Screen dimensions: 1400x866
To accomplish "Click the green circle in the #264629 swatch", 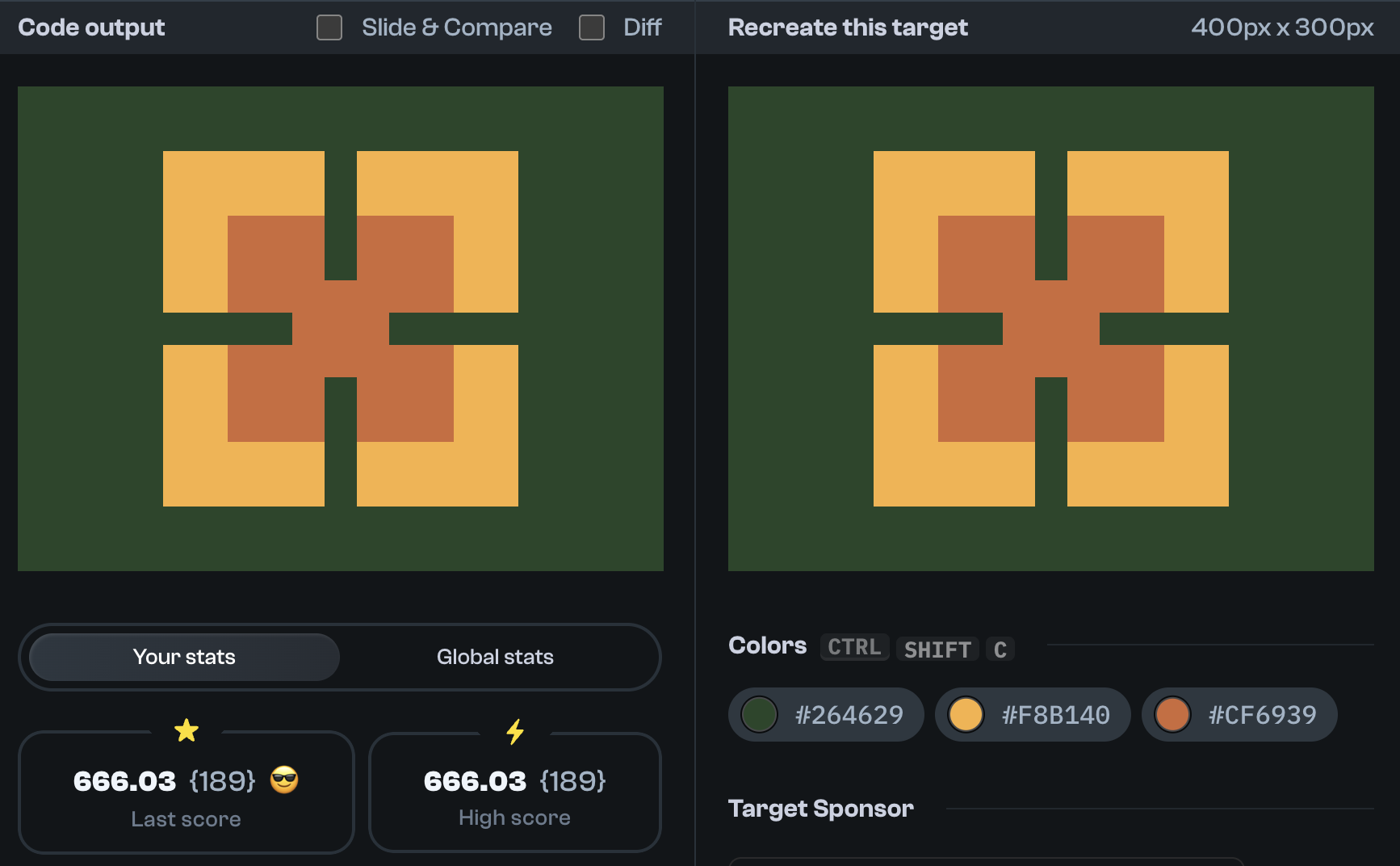I will pos(760,714).
